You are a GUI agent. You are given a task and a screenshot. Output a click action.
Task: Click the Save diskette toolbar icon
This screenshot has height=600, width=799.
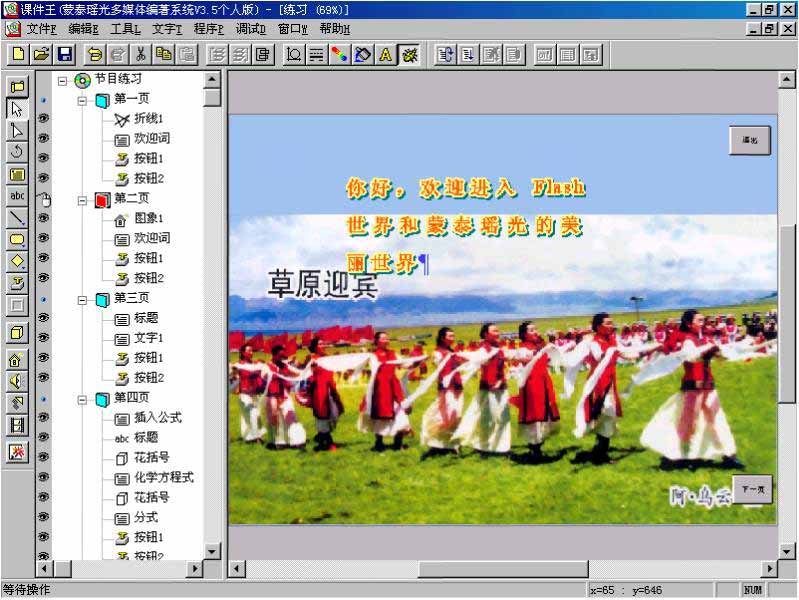pos(65,54)
